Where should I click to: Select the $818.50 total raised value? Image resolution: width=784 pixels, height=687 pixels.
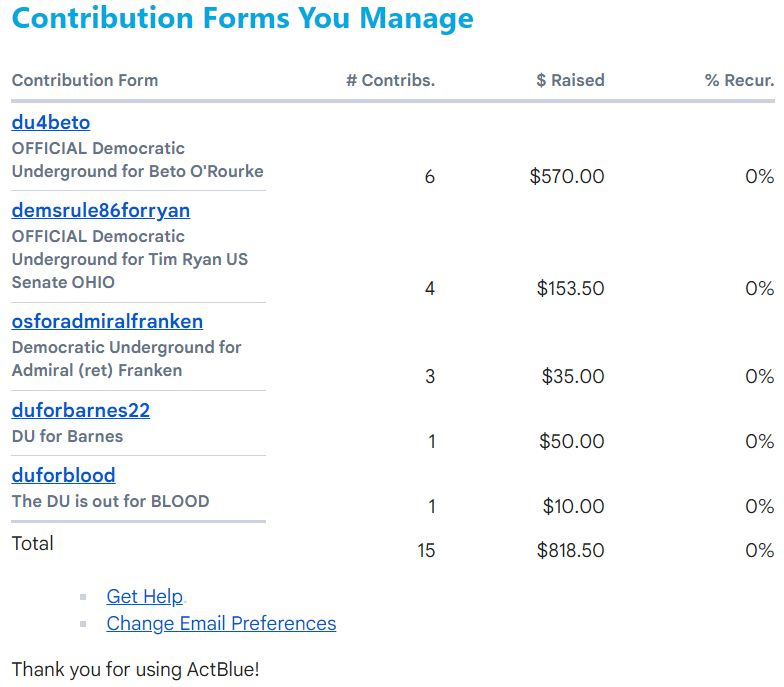[x=570, y=551]
